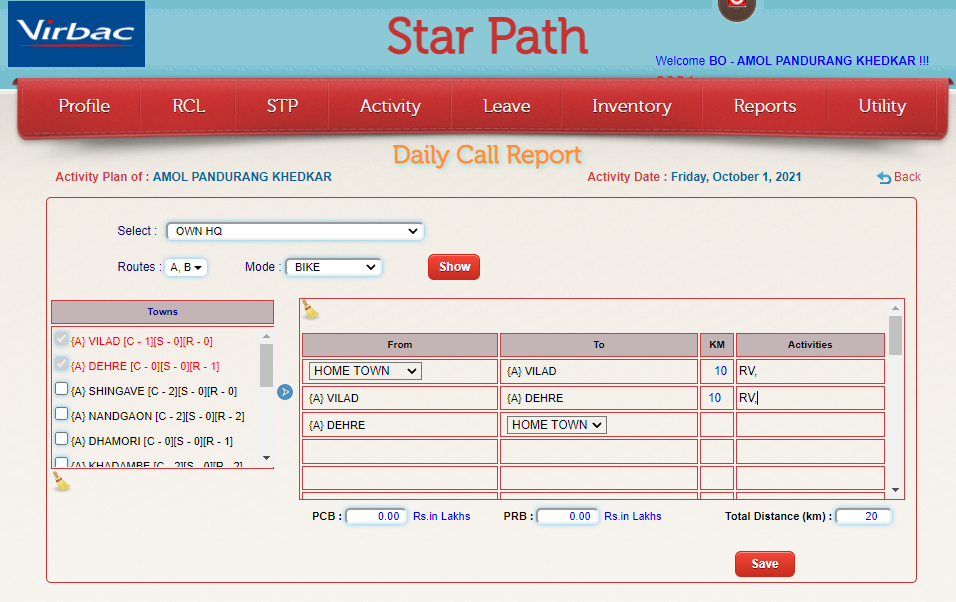Click the Activities field in VILAD-to-DEHRE row

point(810,398)
